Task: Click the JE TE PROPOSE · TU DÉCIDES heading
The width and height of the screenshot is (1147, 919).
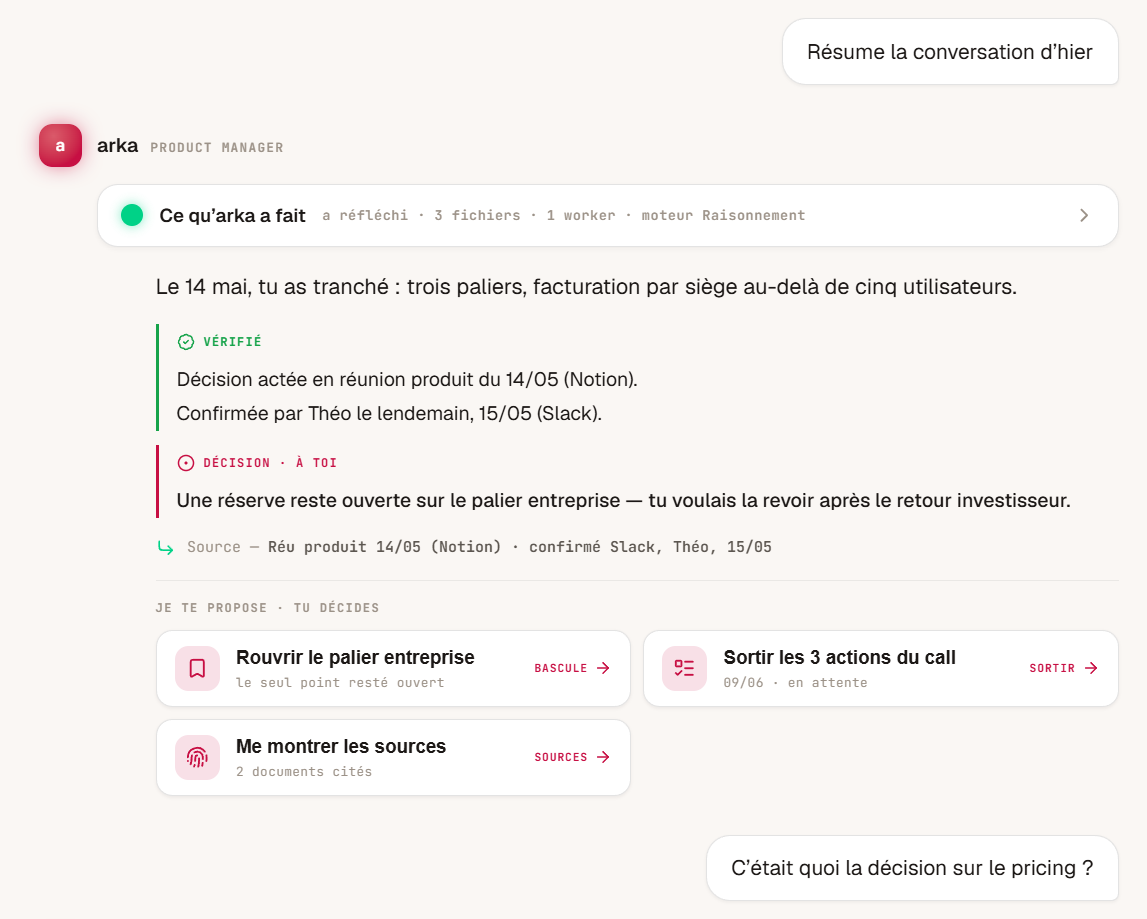Action: (267, 608)
